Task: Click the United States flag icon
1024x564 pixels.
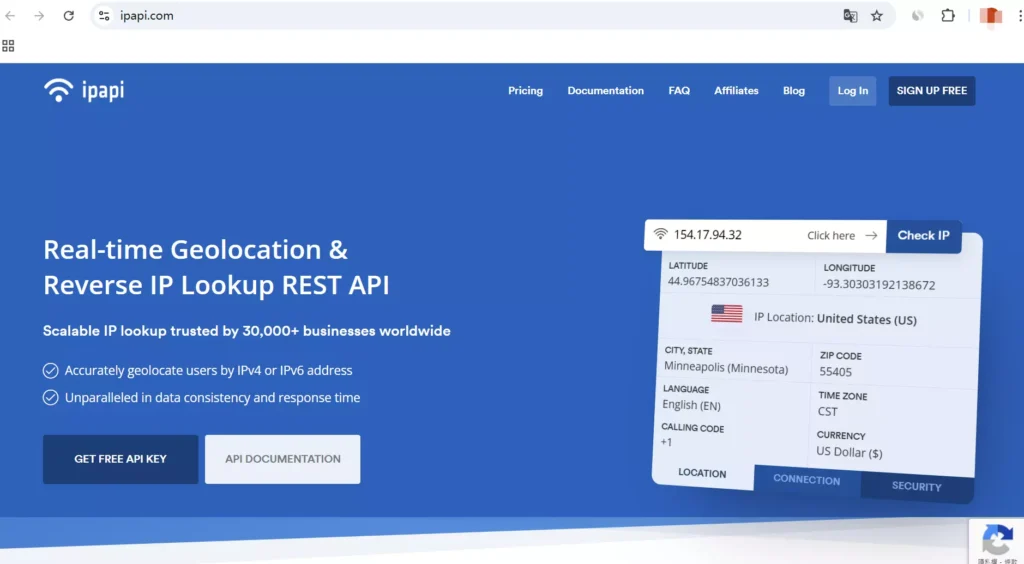Action: [x=726, y=314]
